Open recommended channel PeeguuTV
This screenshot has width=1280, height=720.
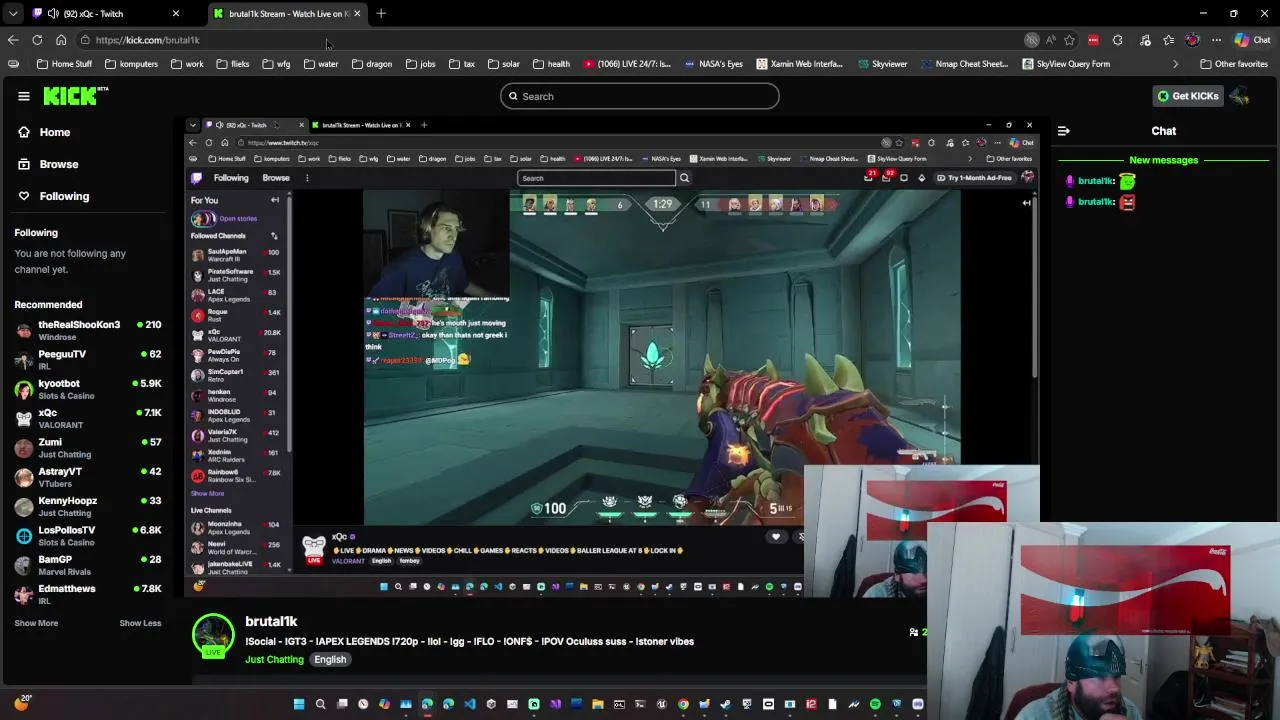(x=88, y=359)
